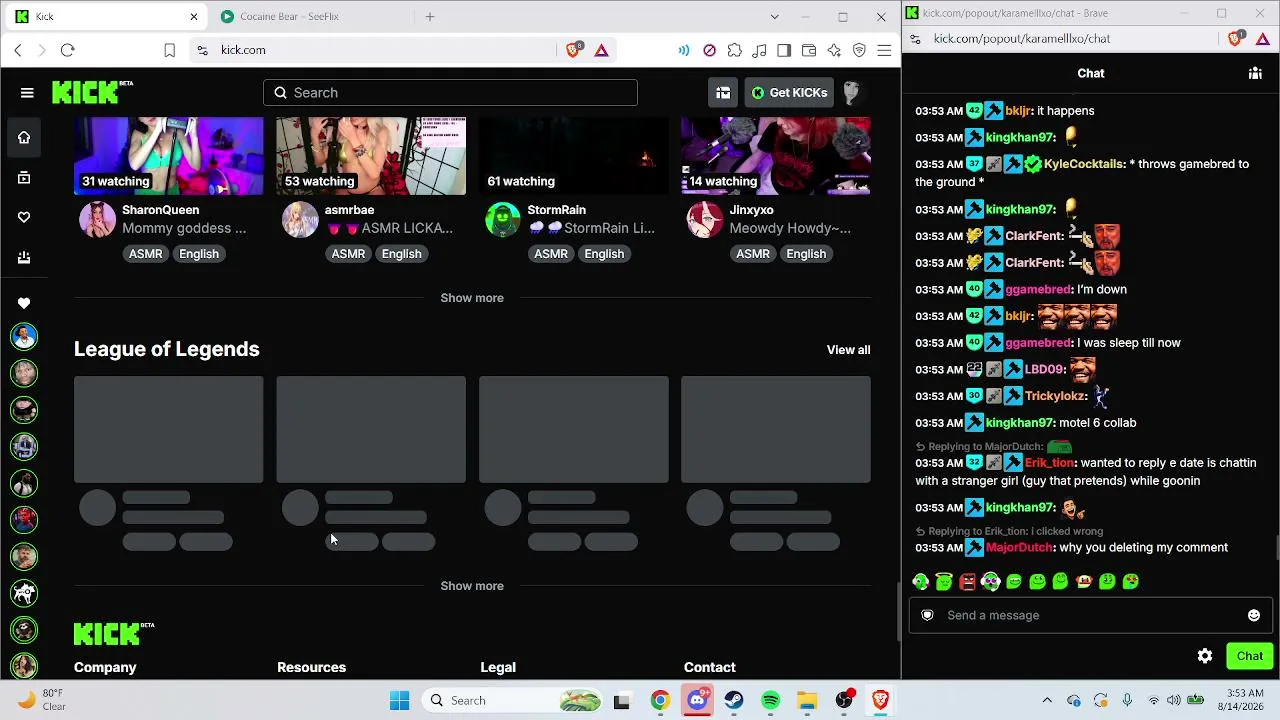Open site info icon left of kick.com

(x=203, y=50)
